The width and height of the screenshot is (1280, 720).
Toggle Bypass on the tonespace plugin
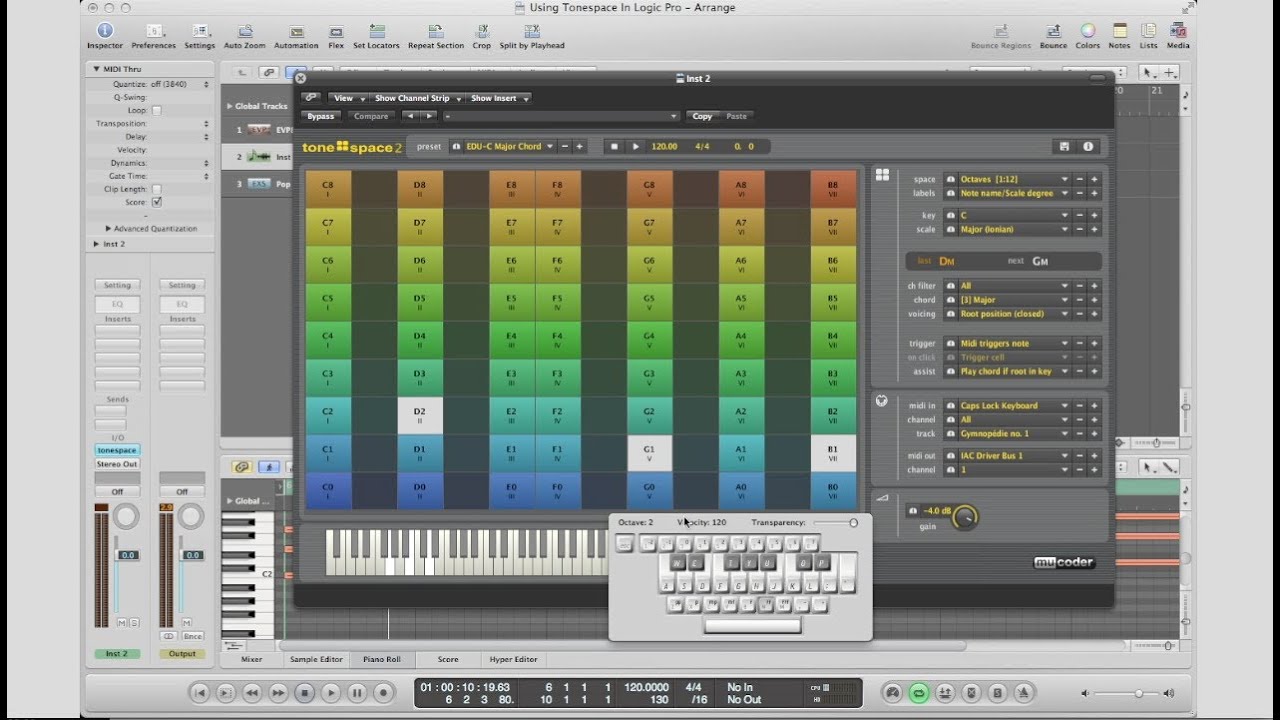(321, 116)
